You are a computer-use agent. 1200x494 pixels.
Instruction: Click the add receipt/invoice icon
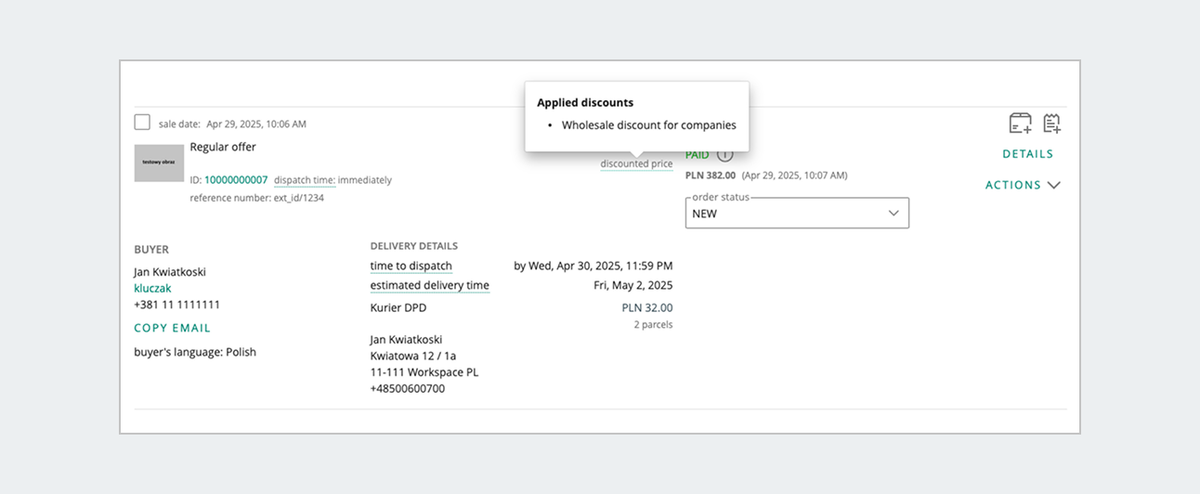pyautogui.click(x=1051, y=124)
